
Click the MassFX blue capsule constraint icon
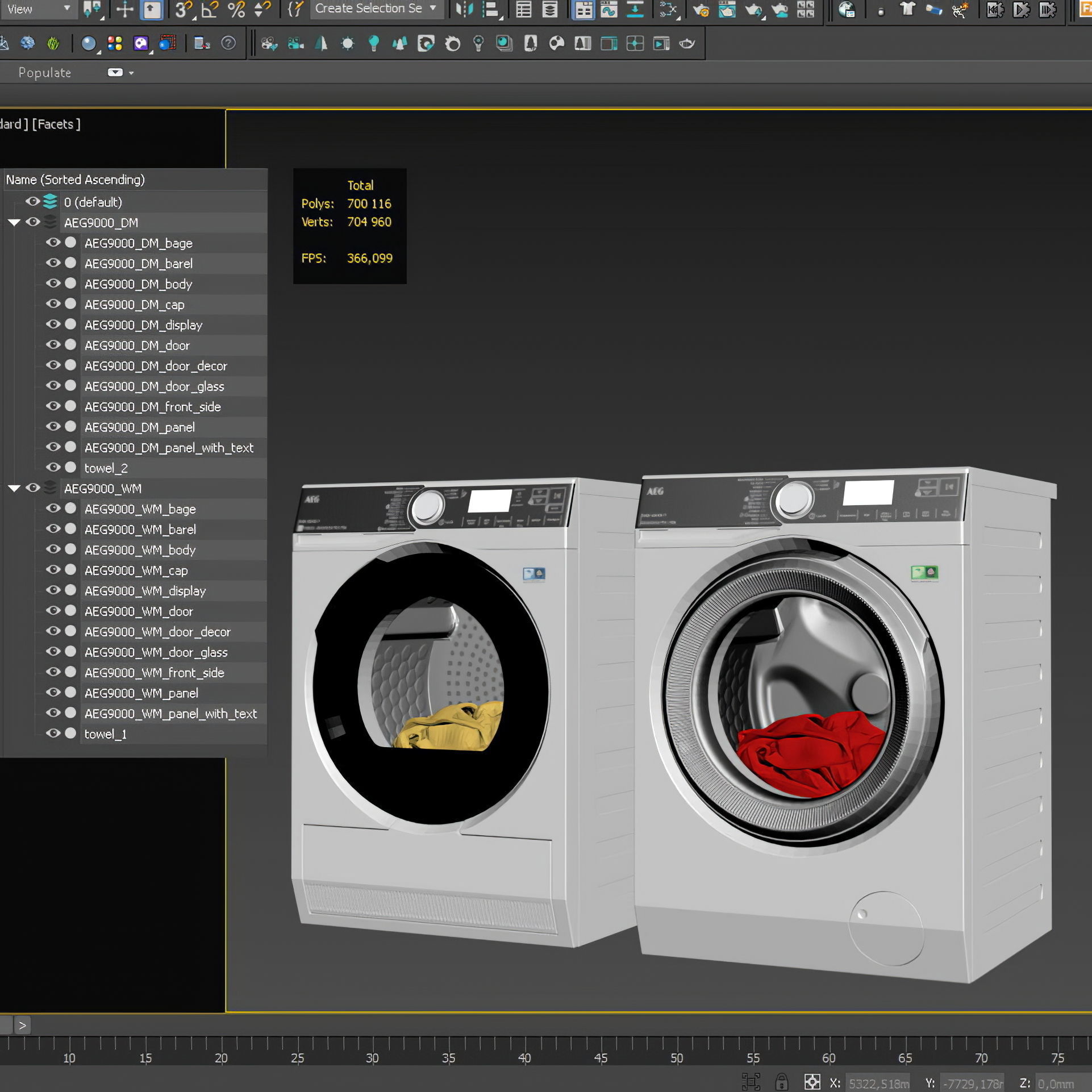coord(933,9)
